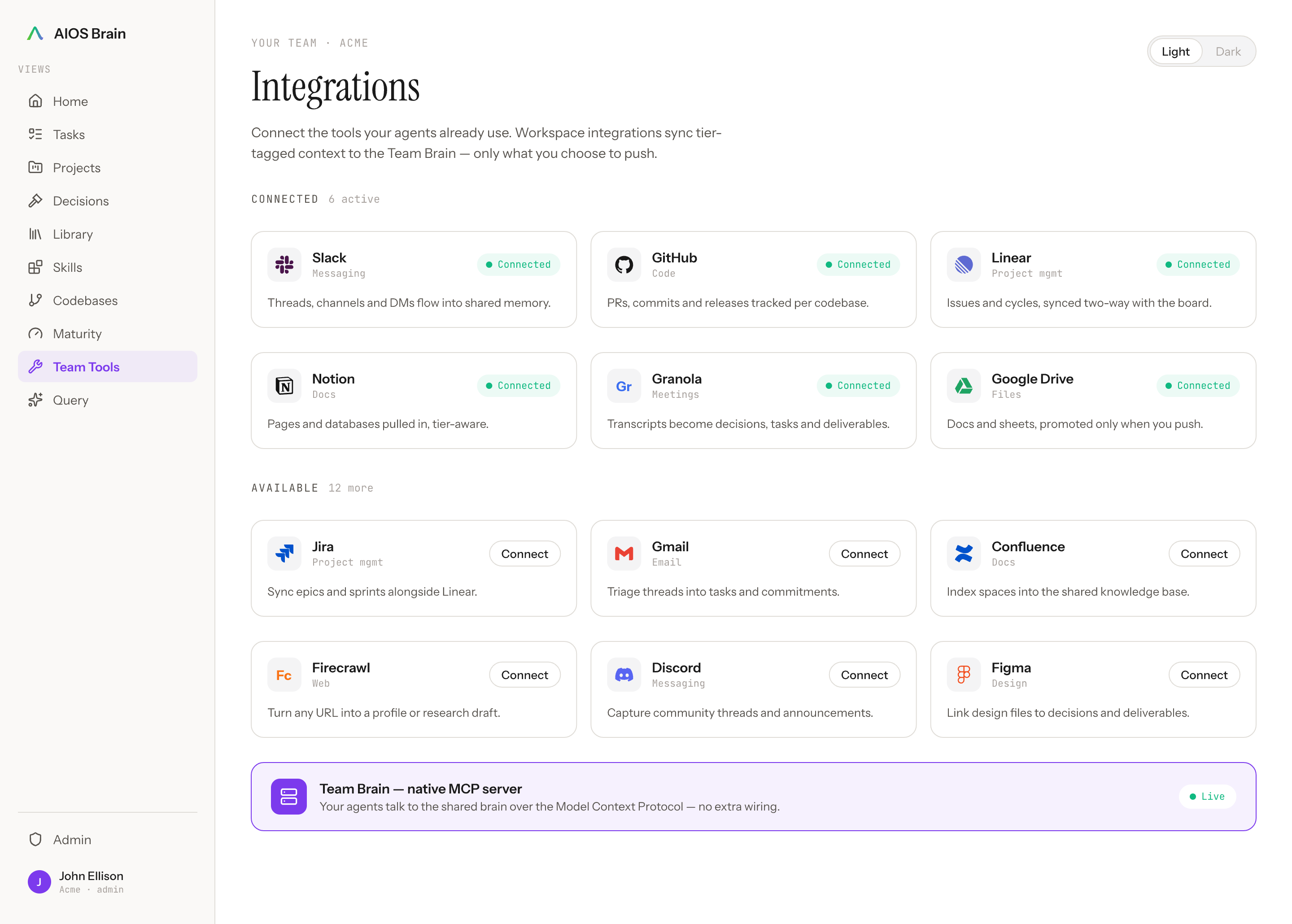Screen dimensions: 1292x924
Task: Click the Skills blocks icon
Action: click(x=35, y=267)
